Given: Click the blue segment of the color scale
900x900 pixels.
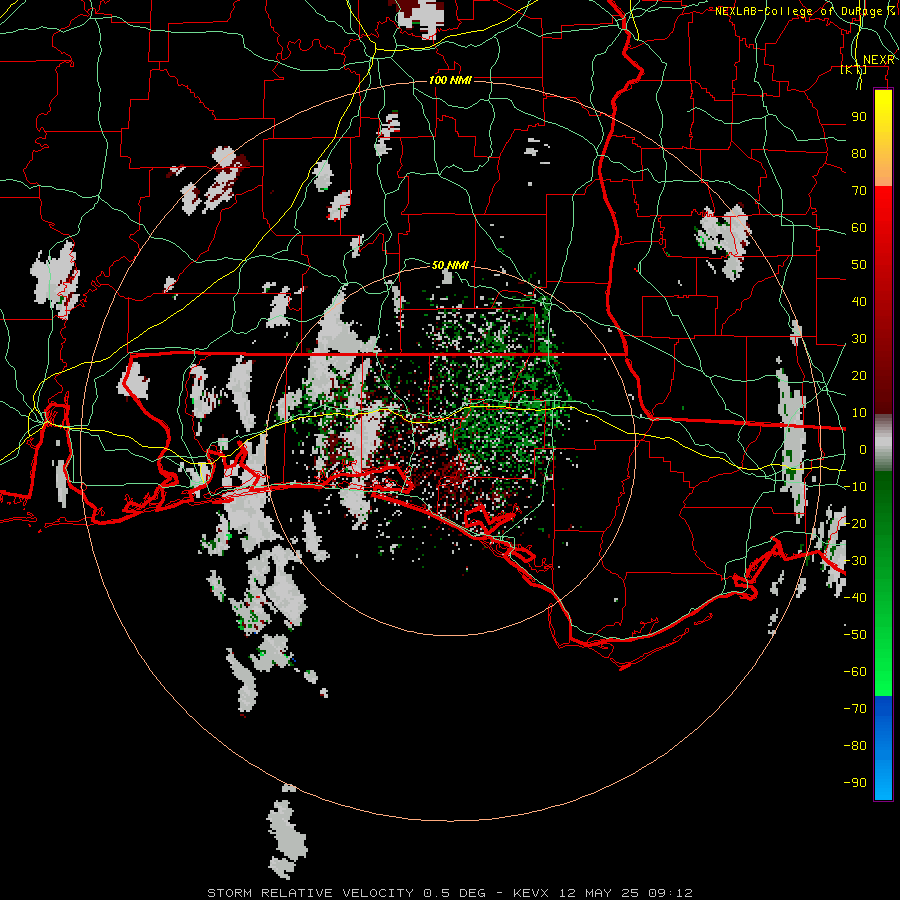Looking at the screenshot, I should [x=883, y=747].
